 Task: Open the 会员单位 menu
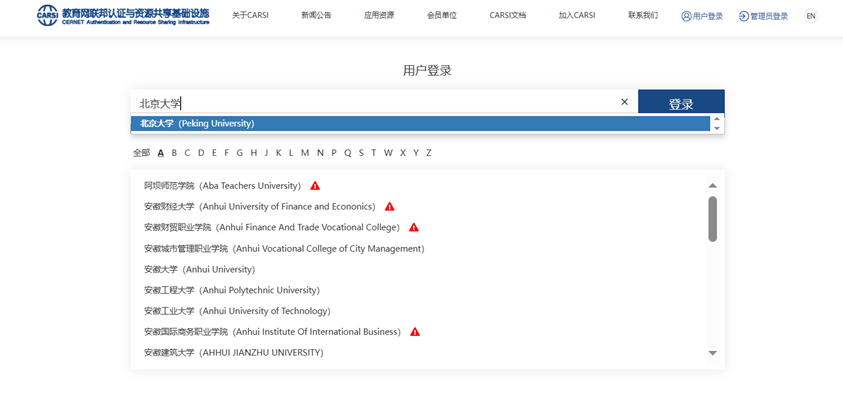(x=442, y=16)
